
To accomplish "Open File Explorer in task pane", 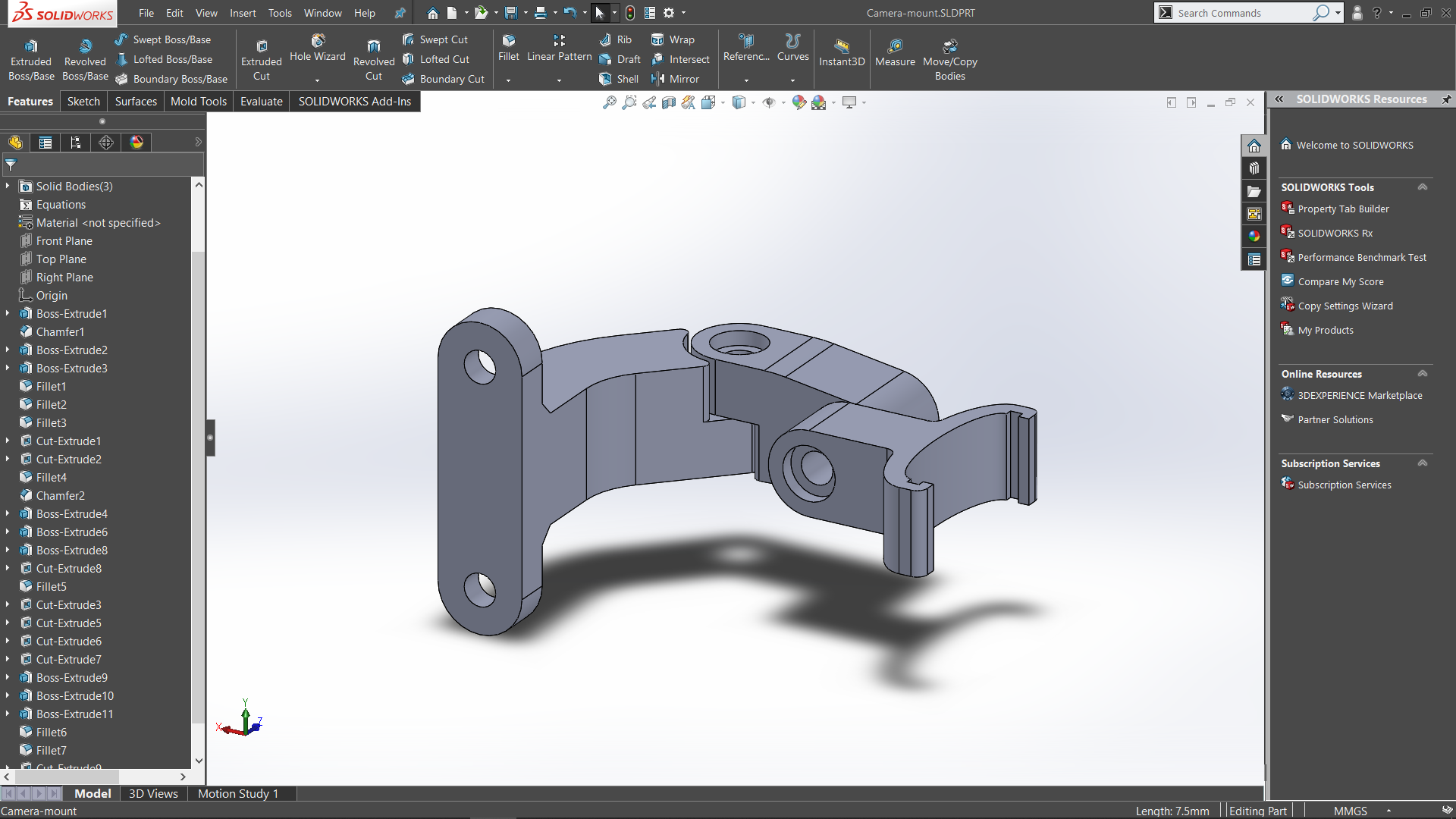I will point(1254,191).
